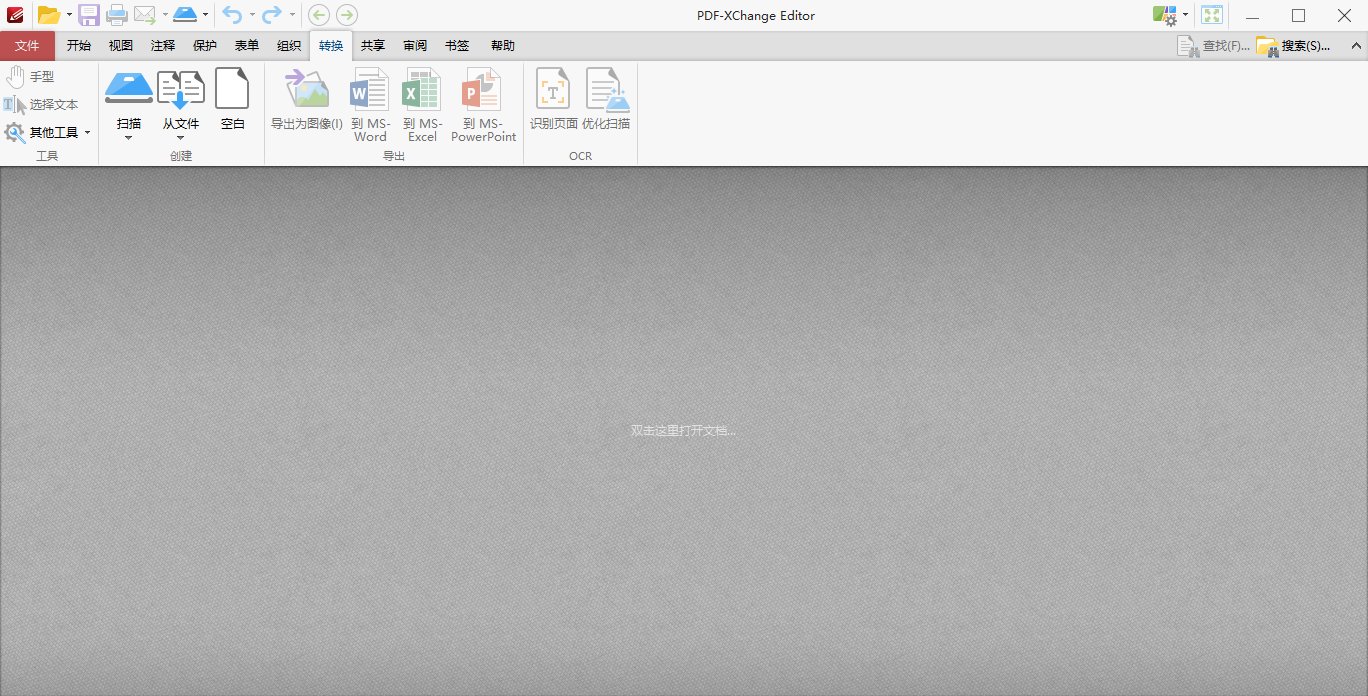Expand the Redo history dropdown arrow
Screen dimensions: 1368x696
click(292, 15)
